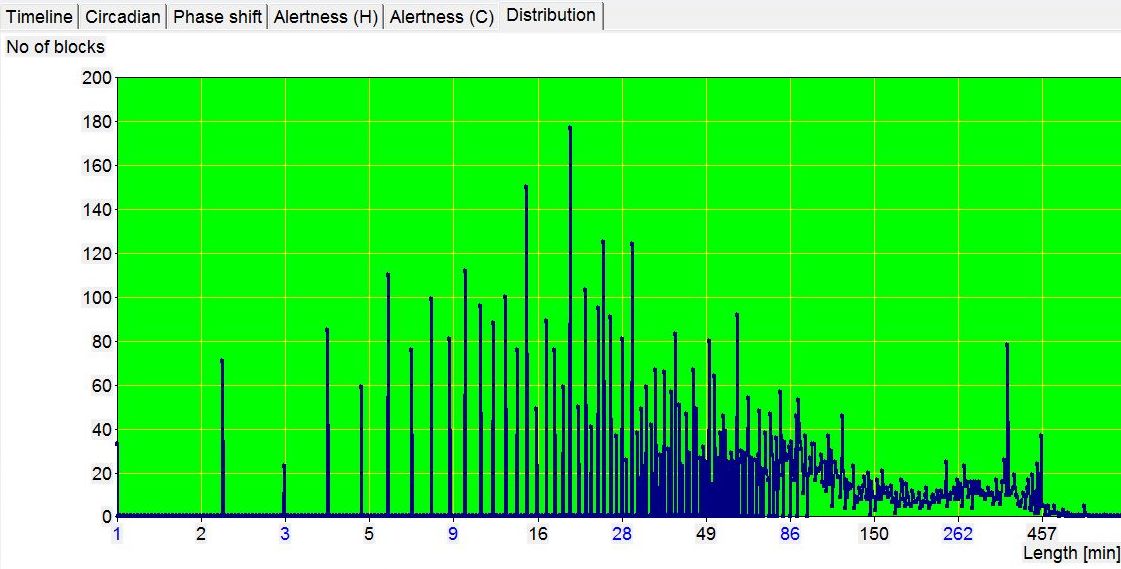1121x569 pixels.
Task: Click the x-axis label 262
Action: [x=958, y=534]
